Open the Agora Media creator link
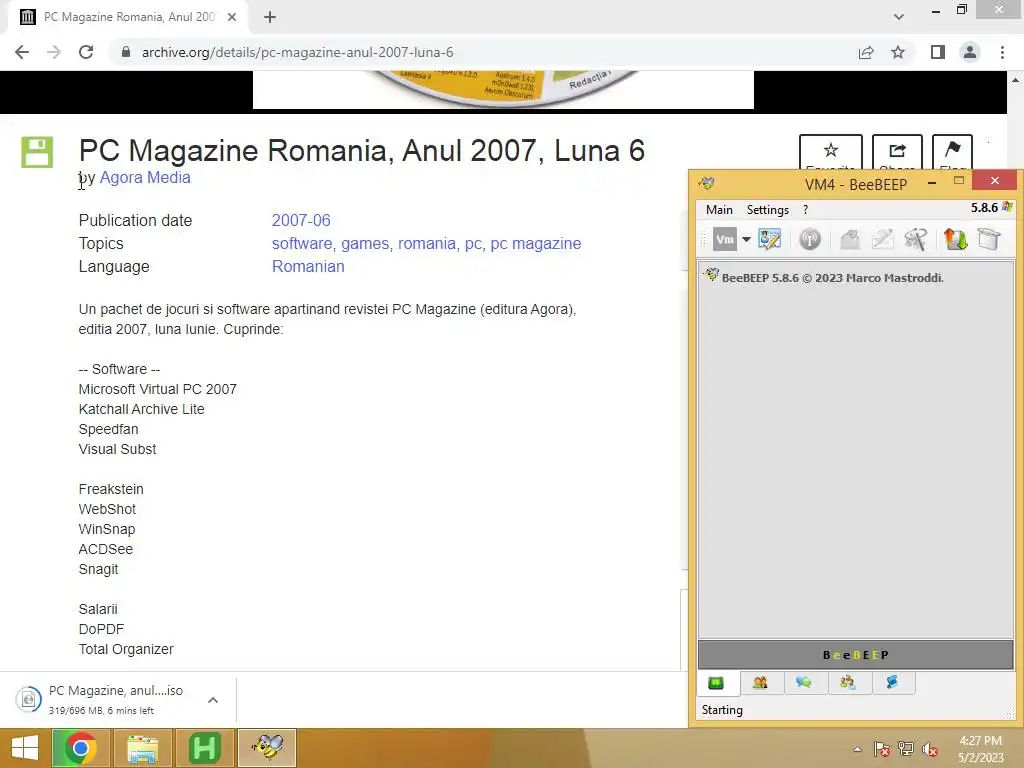Viewport: 1024px width, 768px height. (x=145, y=178)
